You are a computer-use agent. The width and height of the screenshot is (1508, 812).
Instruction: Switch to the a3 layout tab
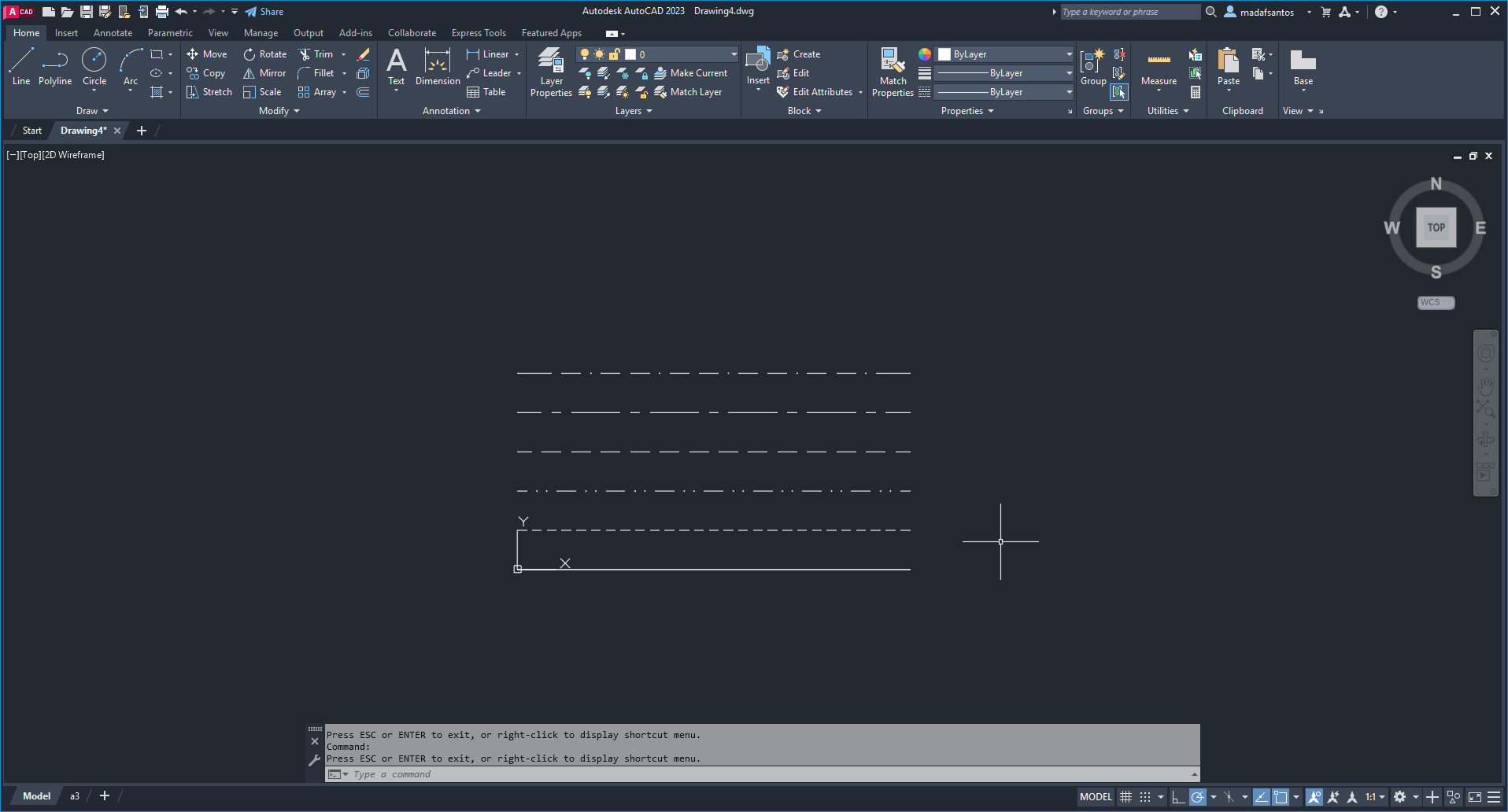tap(75, 796)
